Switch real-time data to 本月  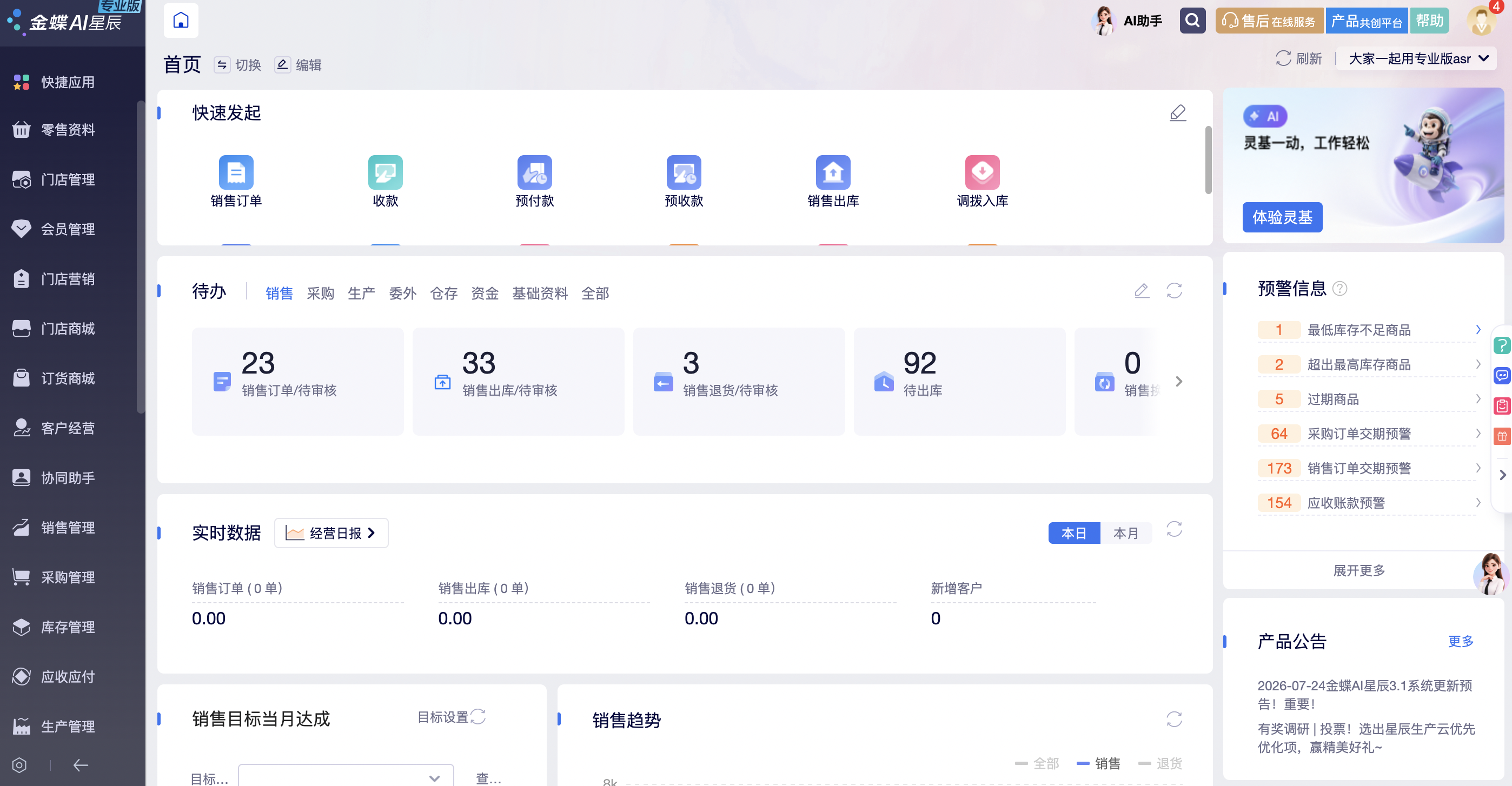1126,533
